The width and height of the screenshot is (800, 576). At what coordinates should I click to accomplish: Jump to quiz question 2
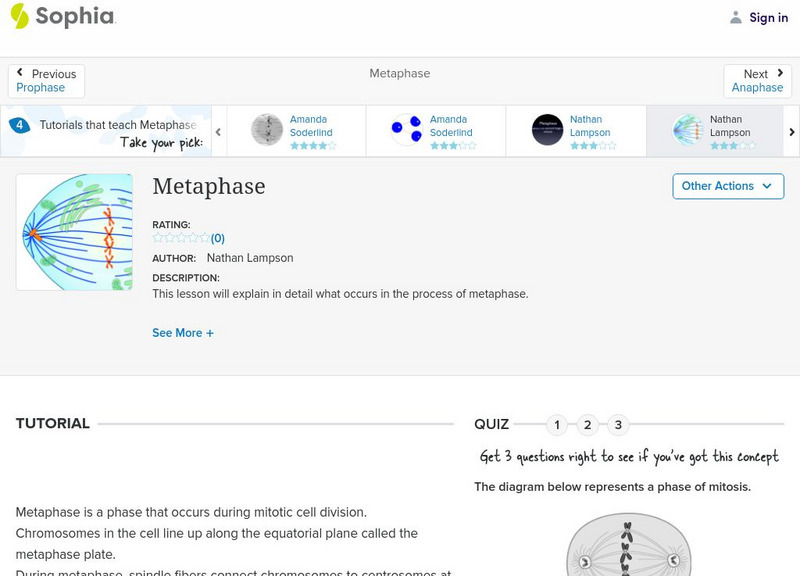coord(588,425)
